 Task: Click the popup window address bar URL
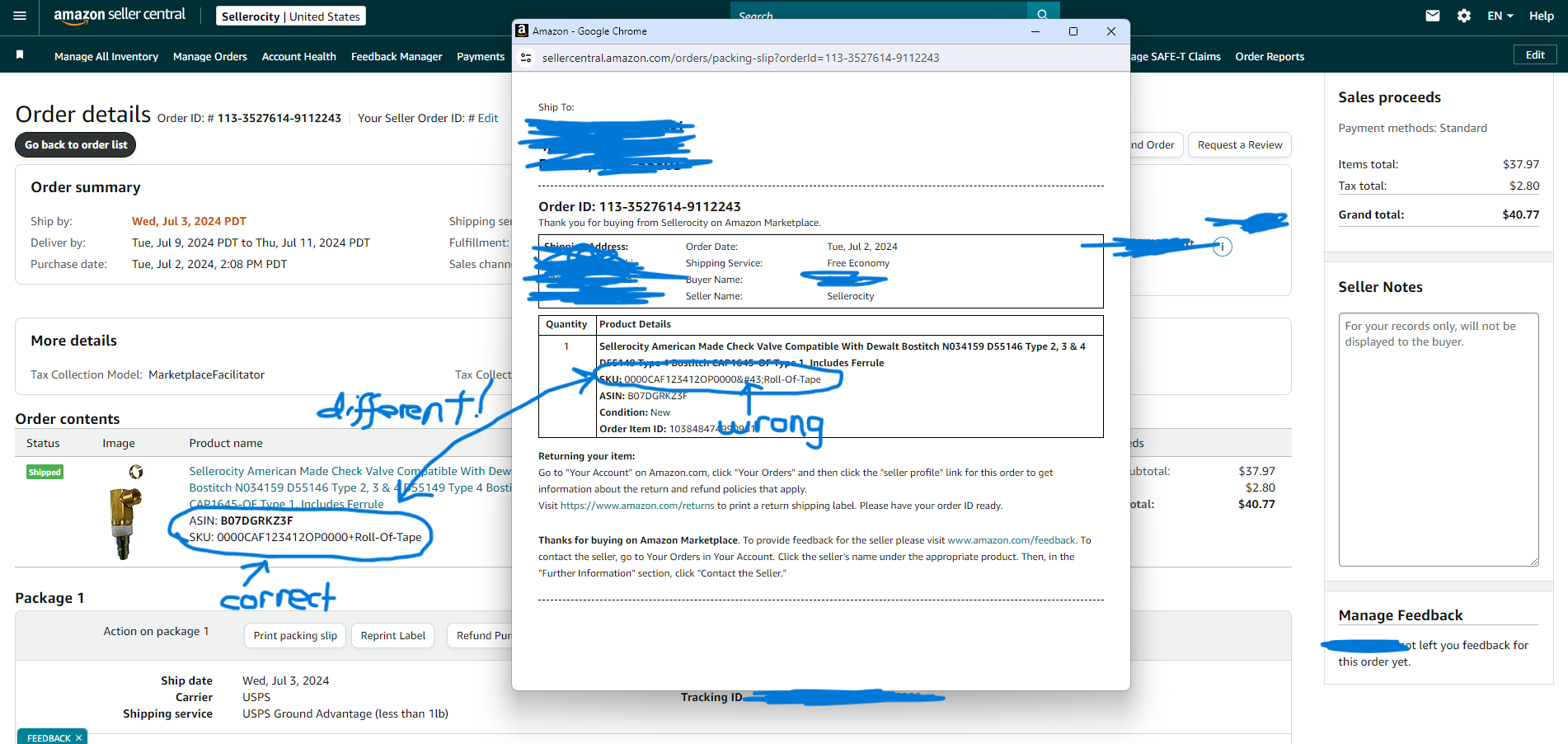pos(740,58)
